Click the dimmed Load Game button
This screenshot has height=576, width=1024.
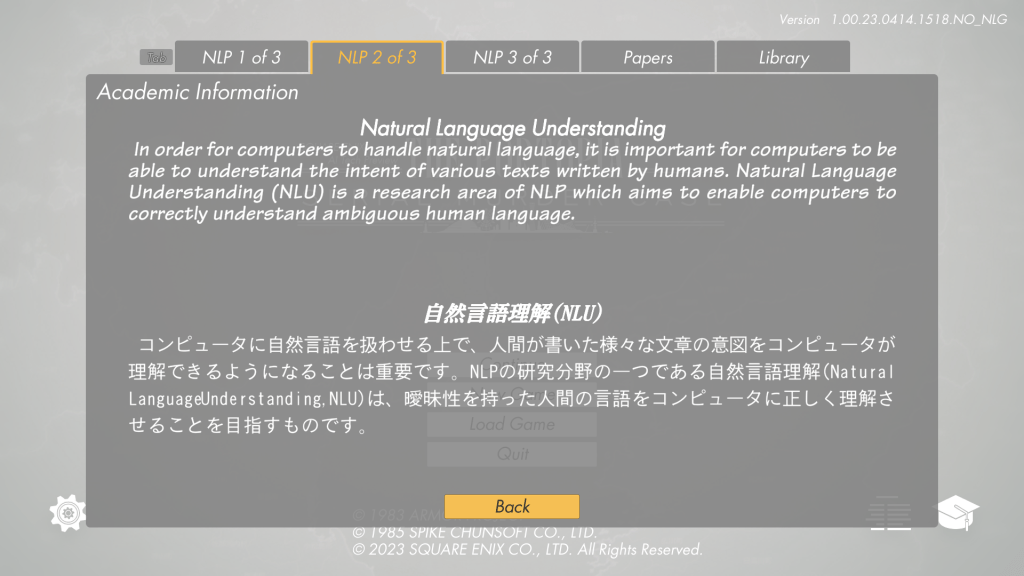click(512, 424)
